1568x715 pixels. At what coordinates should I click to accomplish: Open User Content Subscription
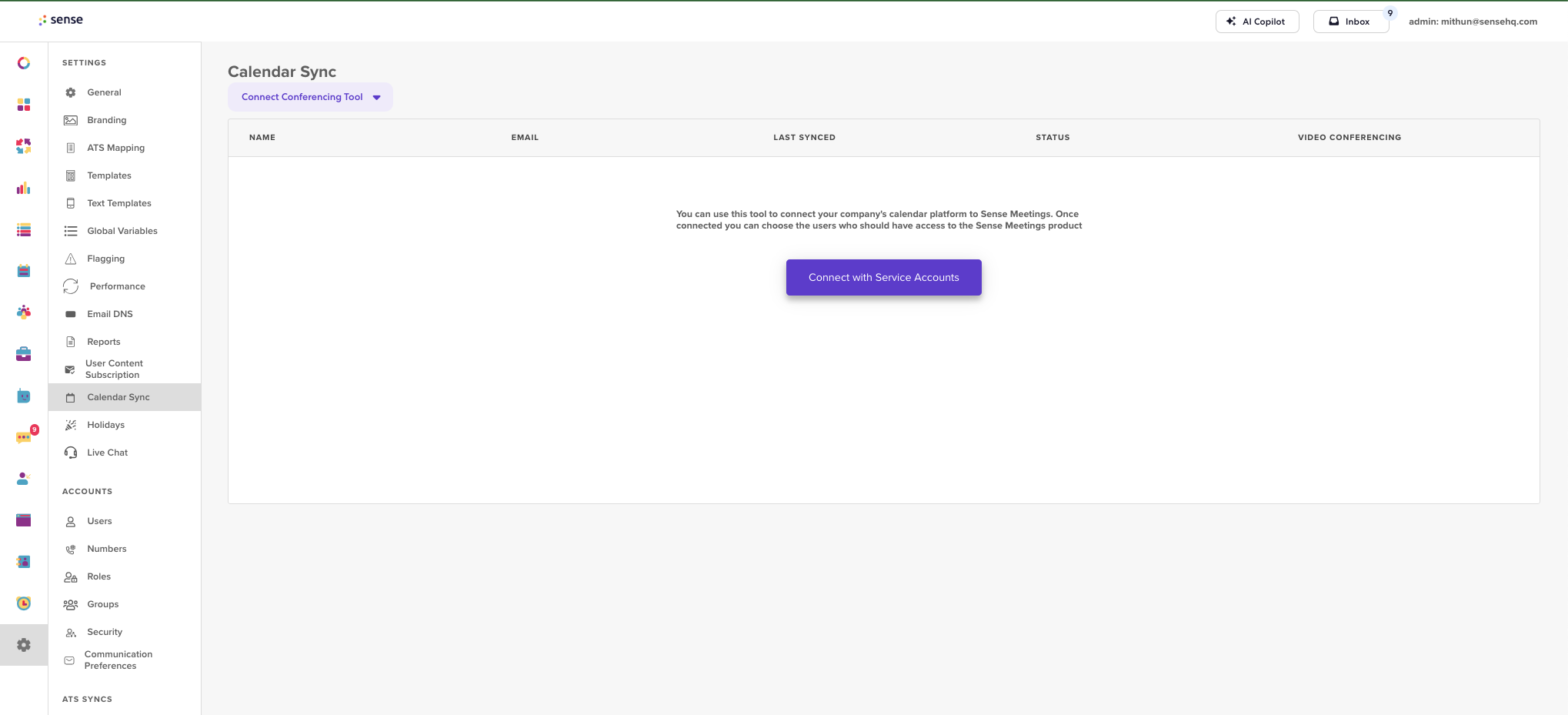[114, 369]
